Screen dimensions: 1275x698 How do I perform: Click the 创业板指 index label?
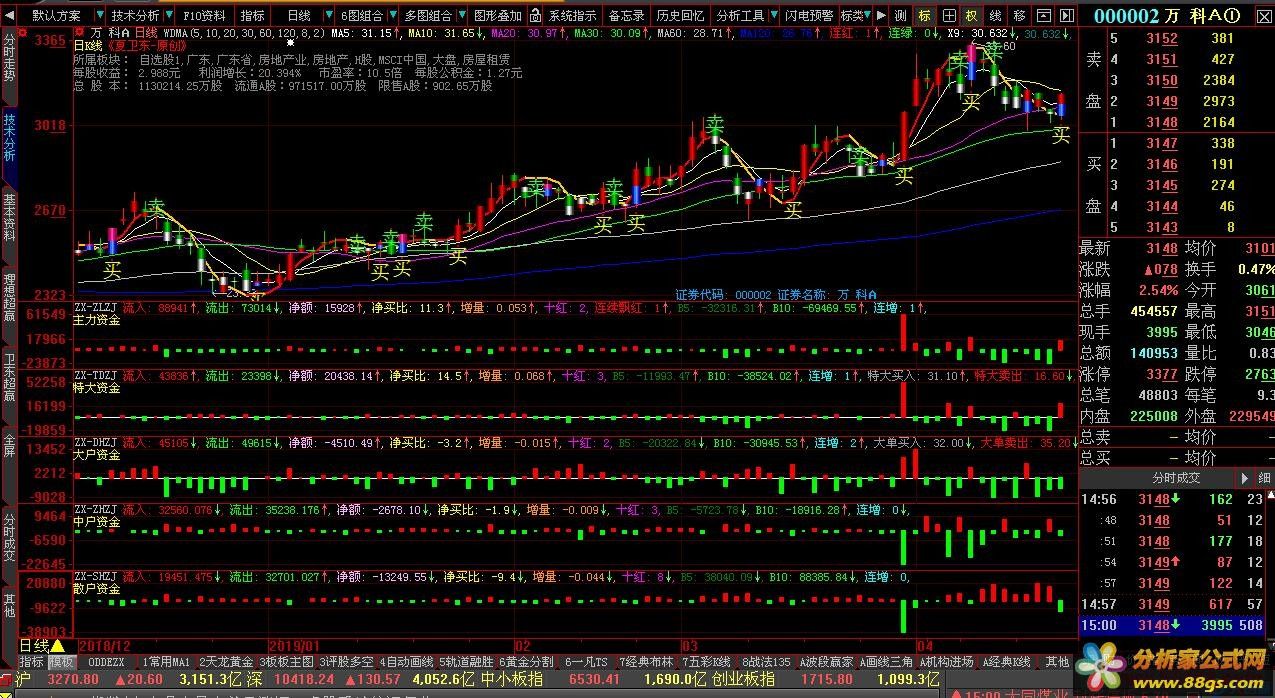pos(743,679)
